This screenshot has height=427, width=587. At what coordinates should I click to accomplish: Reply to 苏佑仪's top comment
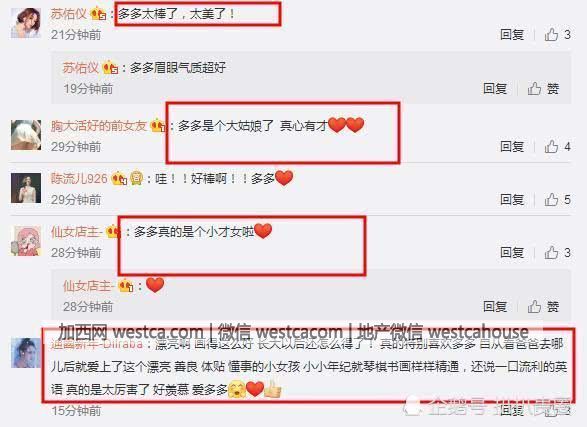(512, 34)
